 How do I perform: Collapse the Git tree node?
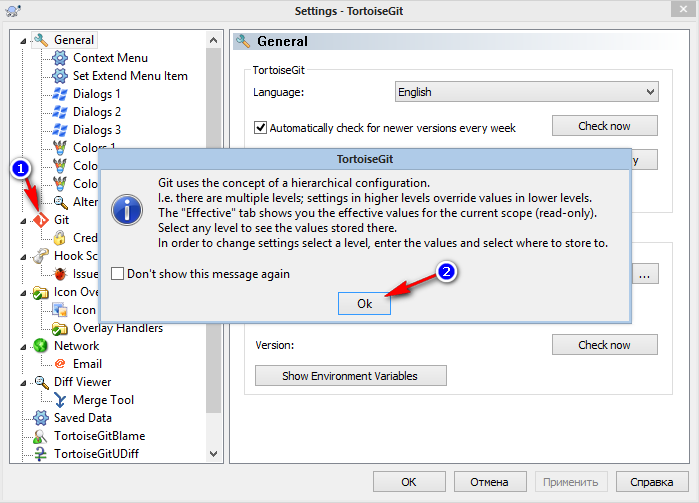pos(23,221)
